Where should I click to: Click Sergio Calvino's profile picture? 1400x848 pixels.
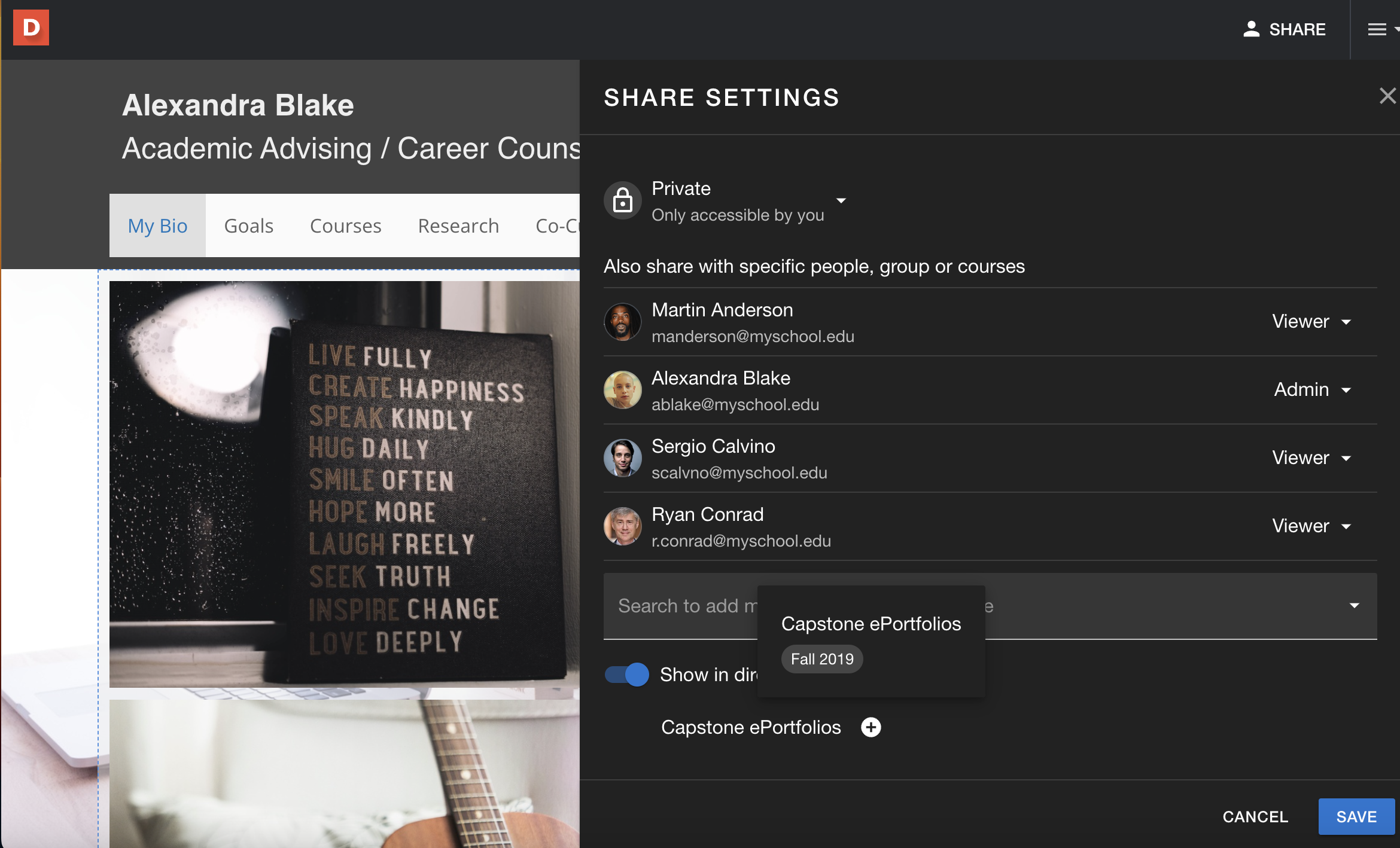click(622, 458)
